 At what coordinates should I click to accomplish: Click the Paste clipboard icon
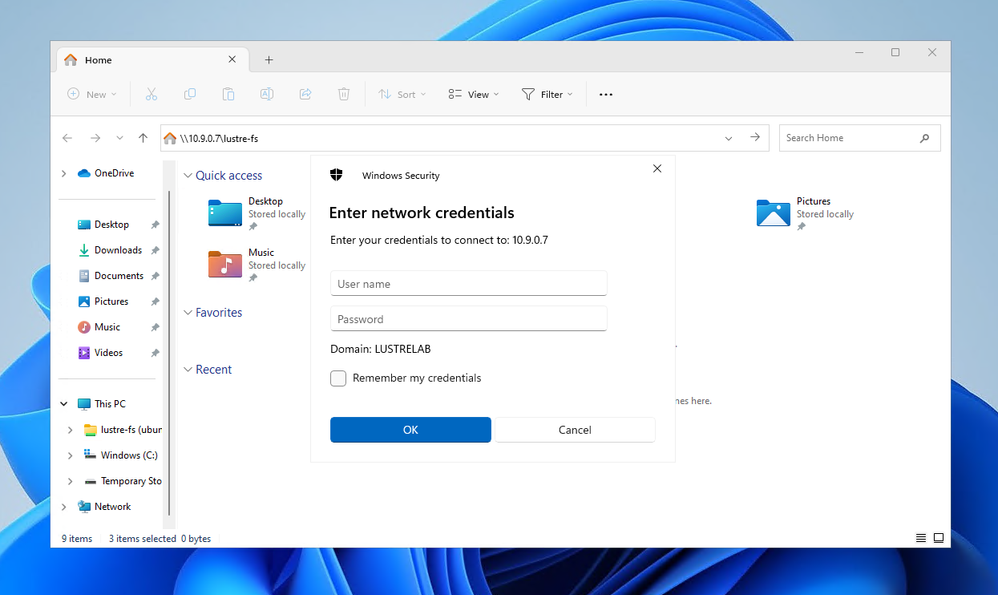(x=228, y=94)
